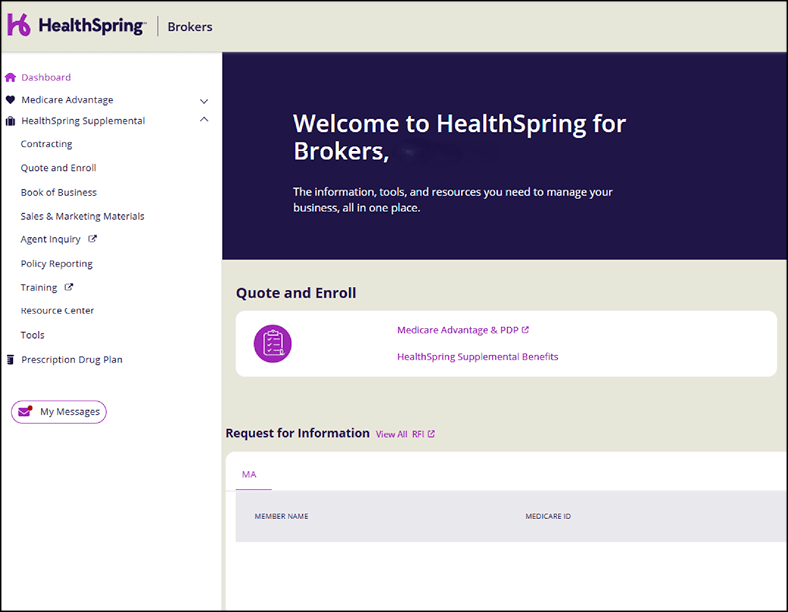Open the My Messages button
788x612 pixels.
click(x=59, y=412)
